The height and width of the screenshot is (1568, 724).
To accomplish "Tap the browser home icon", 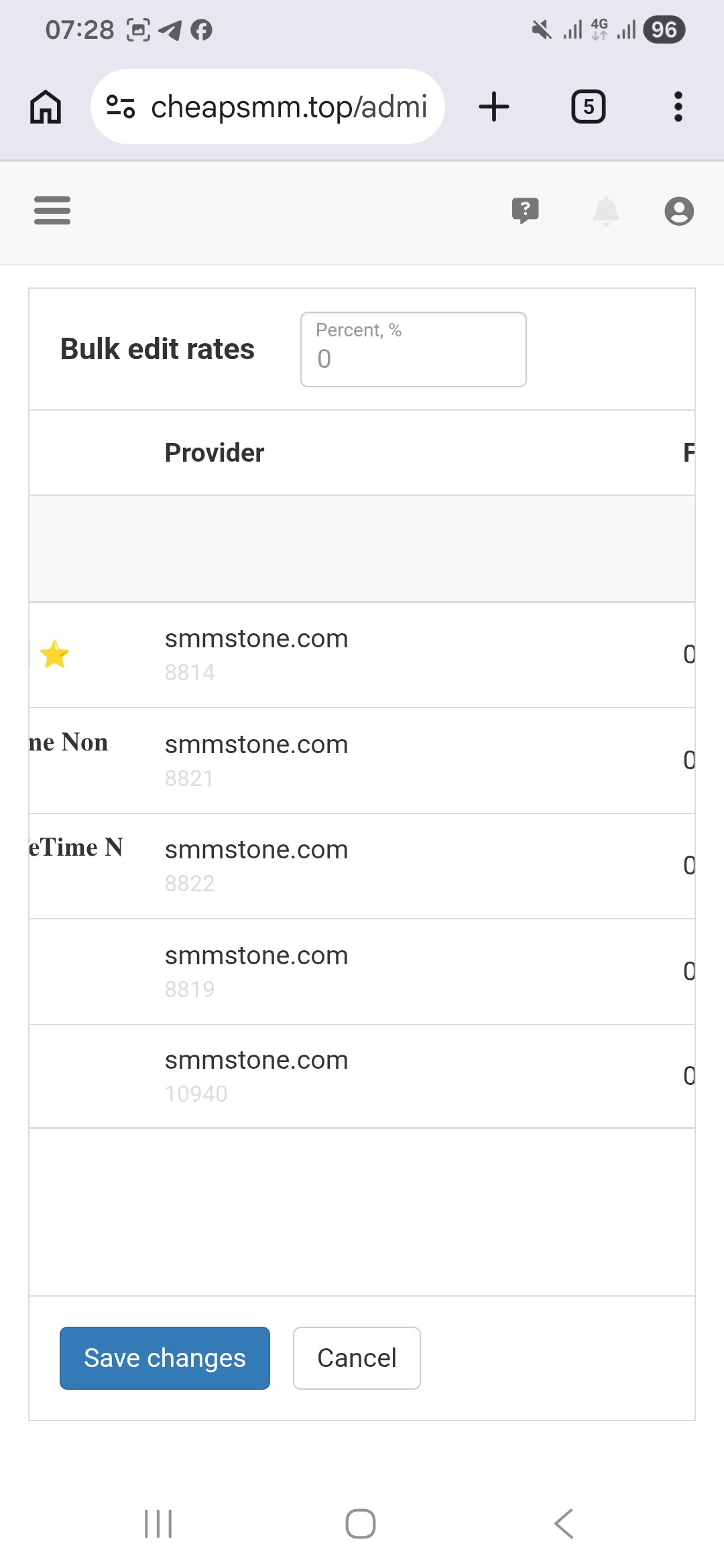I will 46,107.
